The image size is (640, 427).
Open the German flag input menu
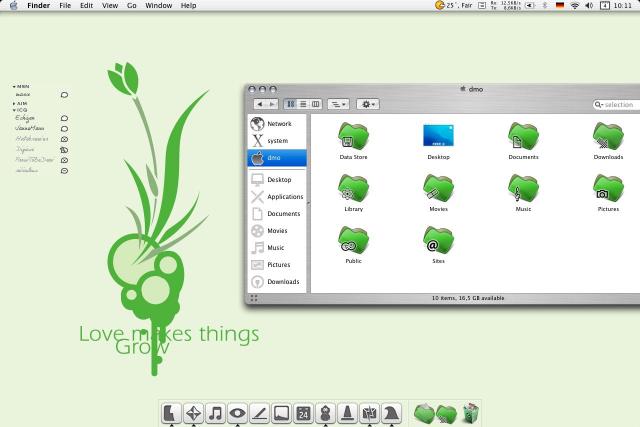tap(560, 5)
